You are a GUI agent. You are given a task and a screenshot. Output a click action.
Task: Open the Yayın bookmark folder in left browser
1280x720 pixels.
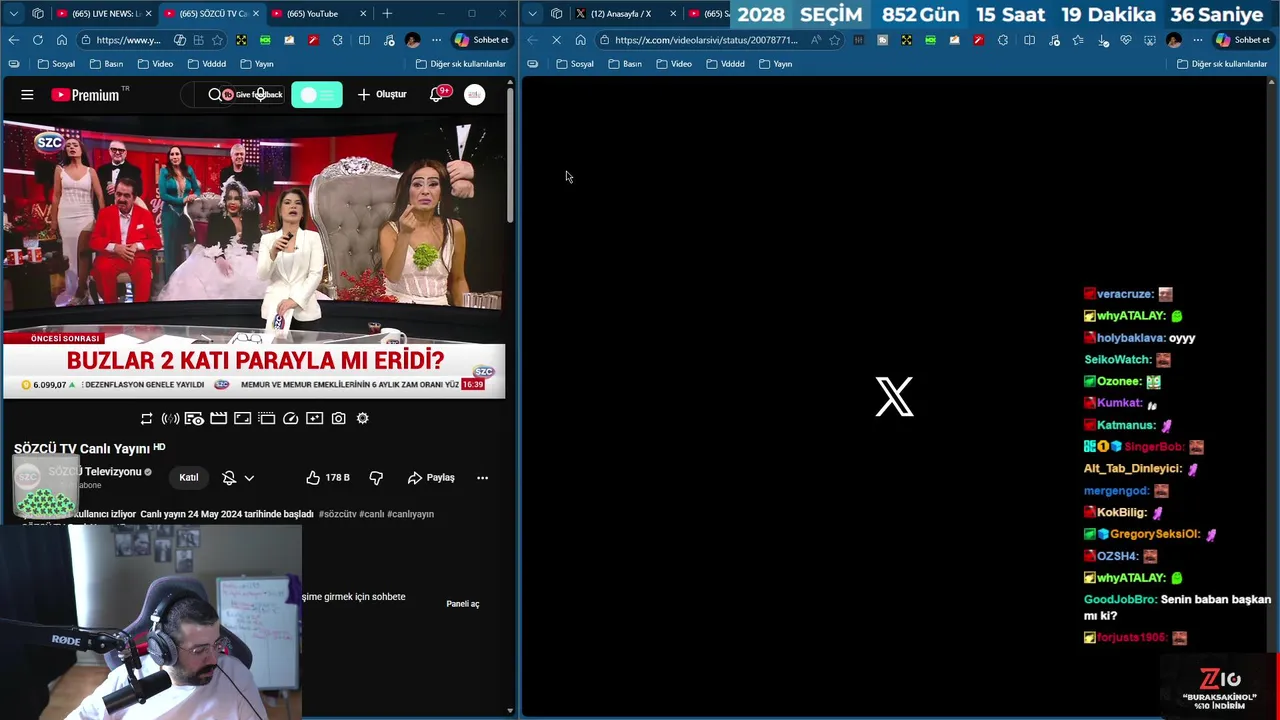point(257,64)
